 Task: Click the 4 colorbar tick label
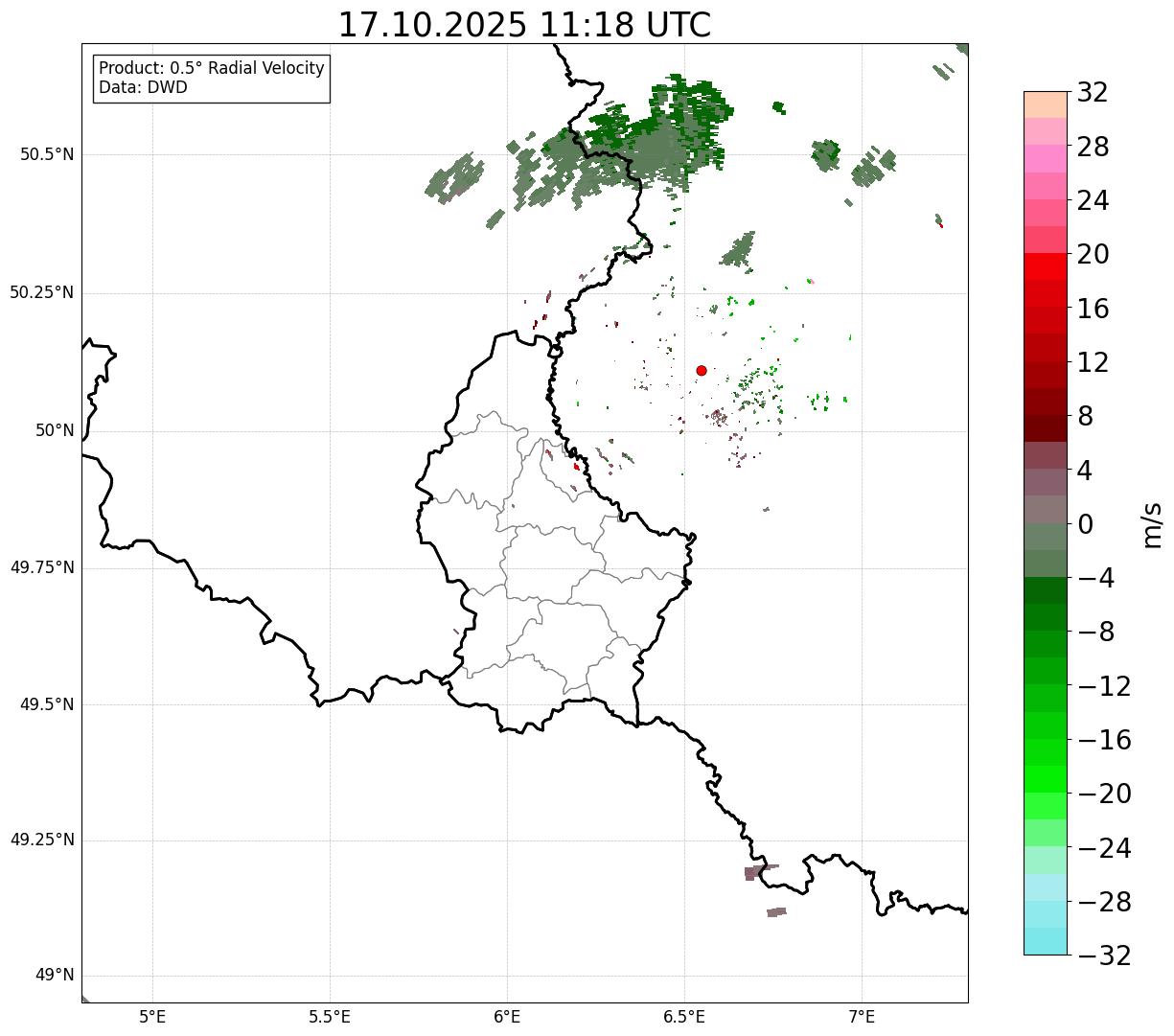tap(1085, 471)
